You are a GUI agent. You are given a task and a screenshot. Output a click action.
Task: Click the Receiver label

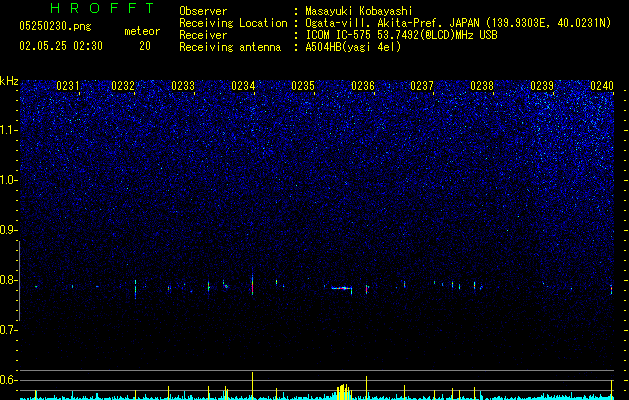(x=203, y=35)
